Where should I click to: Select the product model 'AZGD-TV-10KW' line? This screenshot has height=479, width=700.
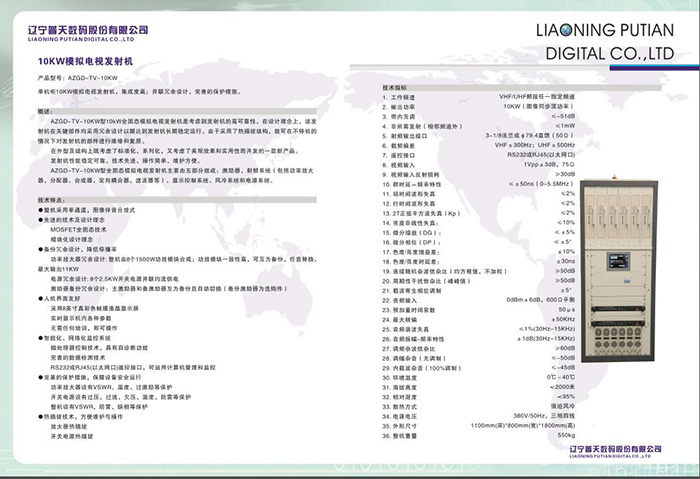pos(78,78)
